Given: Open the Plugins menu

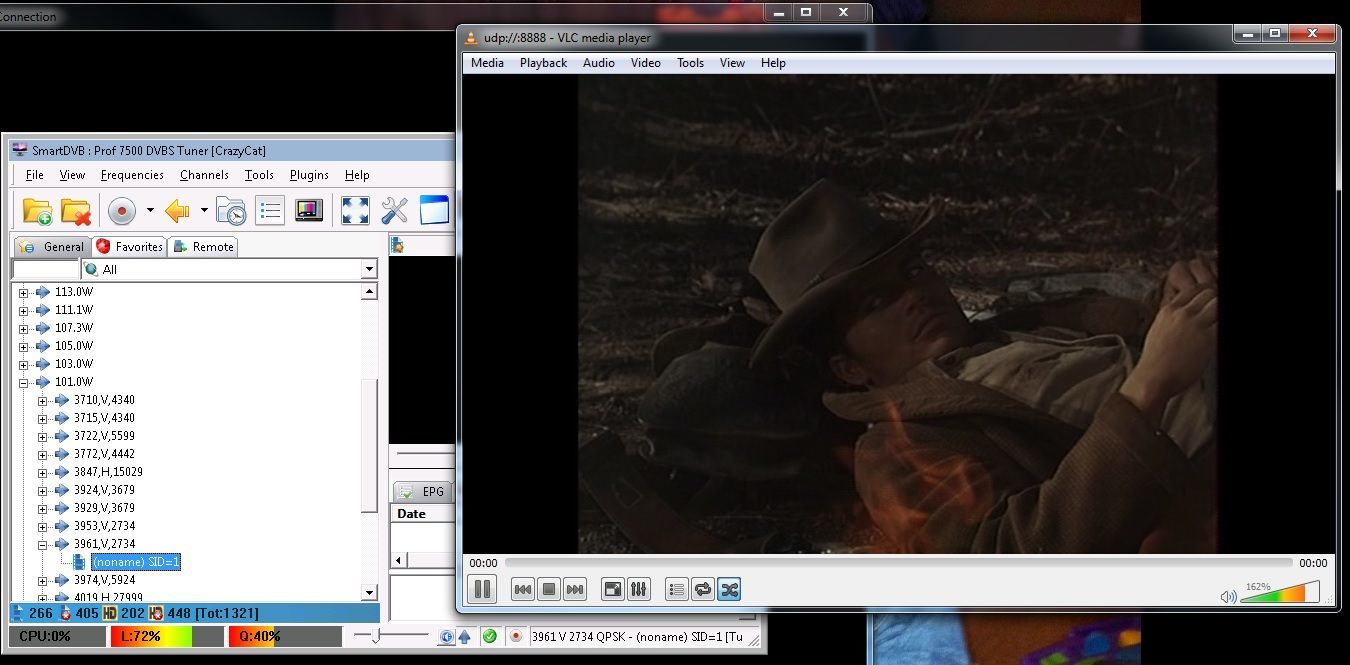Looking at the screenshot, I should [309, 174].
